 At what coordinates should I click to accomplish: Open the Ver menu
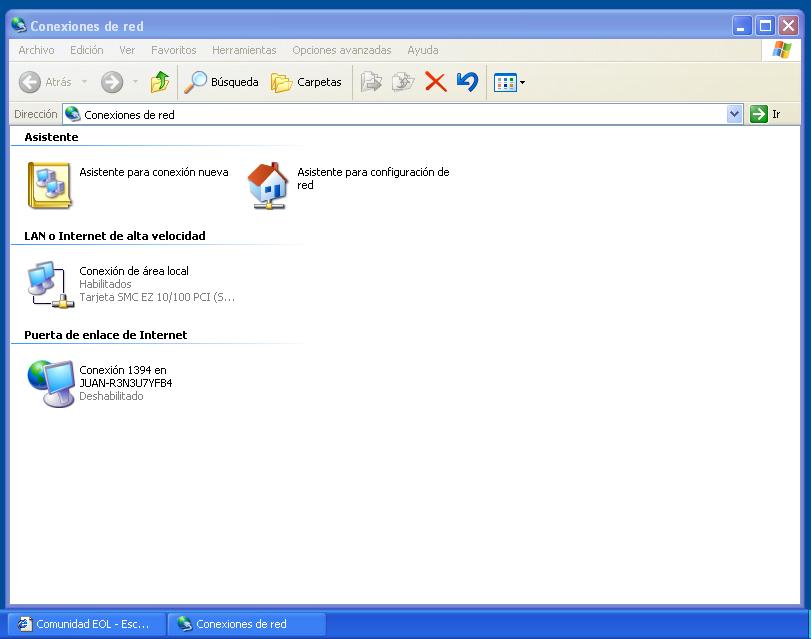tap(127, 50)
